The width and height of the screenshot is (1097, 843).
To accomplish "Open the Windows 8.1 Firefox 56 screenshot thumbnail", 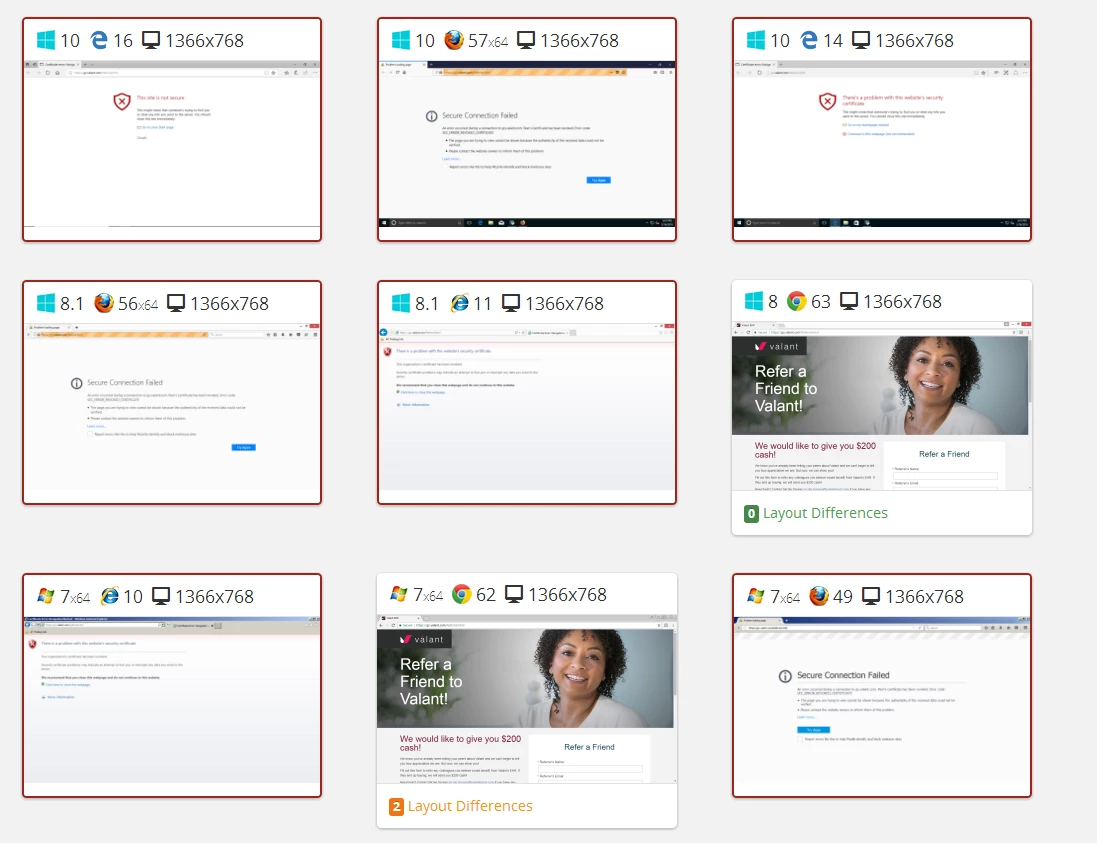I will pos(171,407).
